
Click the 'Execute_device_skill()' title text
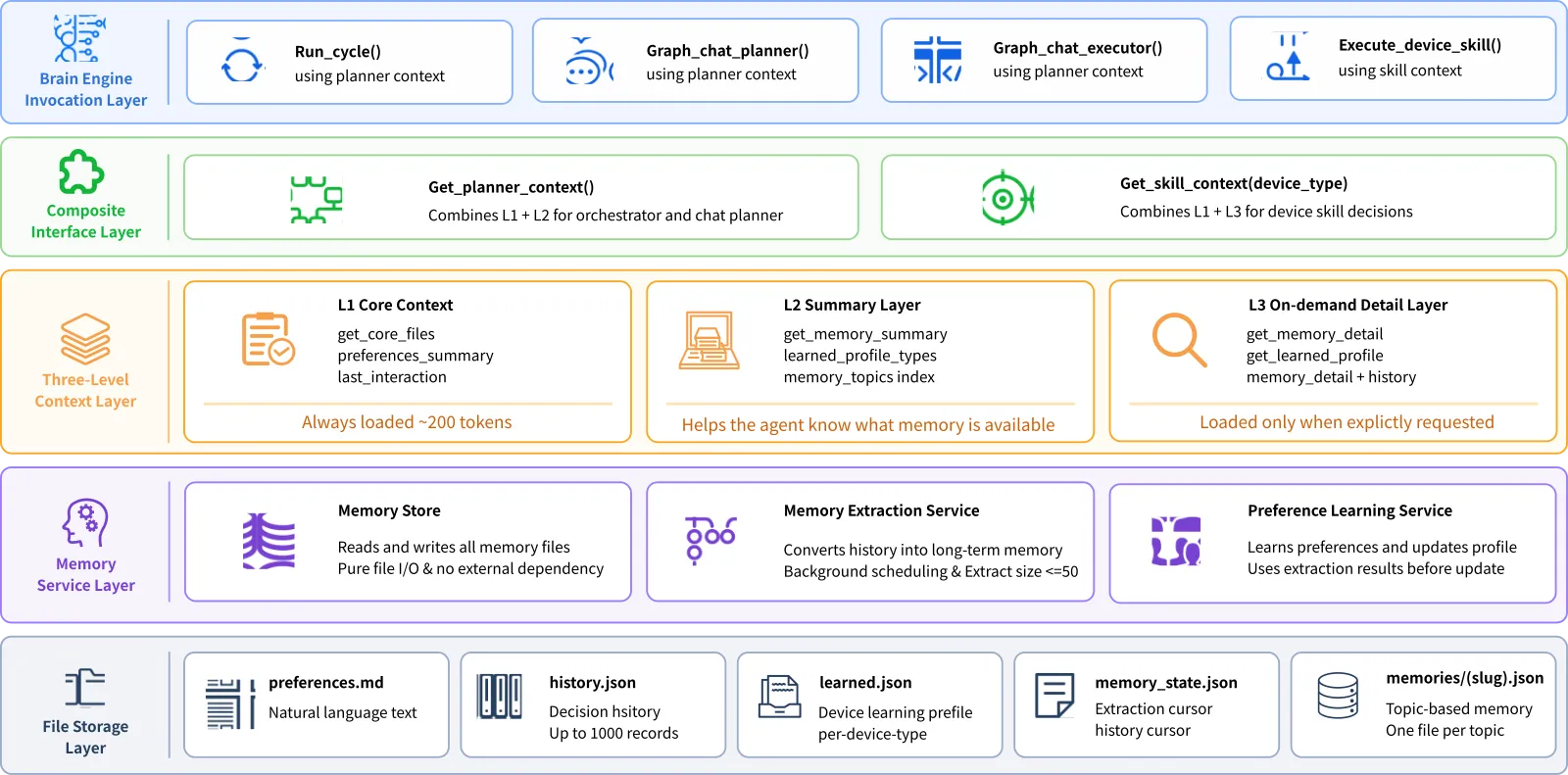[1420, 44]
